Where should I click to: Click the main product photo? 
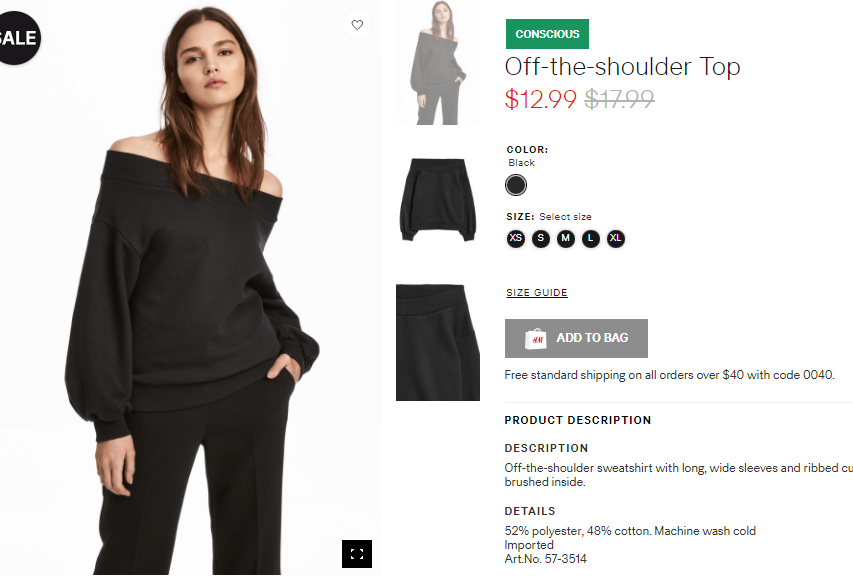click(x=190, y=288)
